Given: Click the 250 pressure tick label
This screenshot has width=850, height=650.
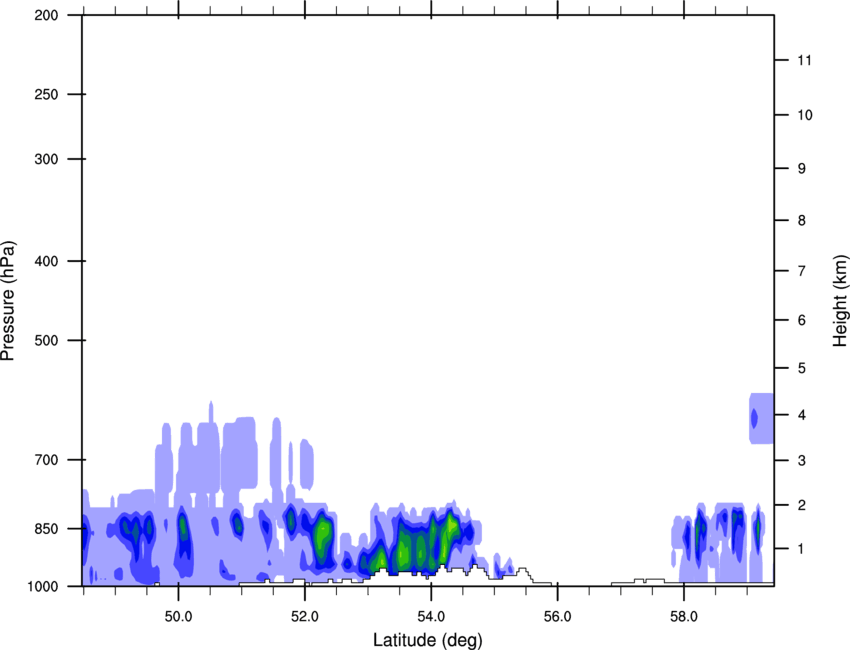Looking at the screenshot, I should pyautogui.click(x=46, y=94).
